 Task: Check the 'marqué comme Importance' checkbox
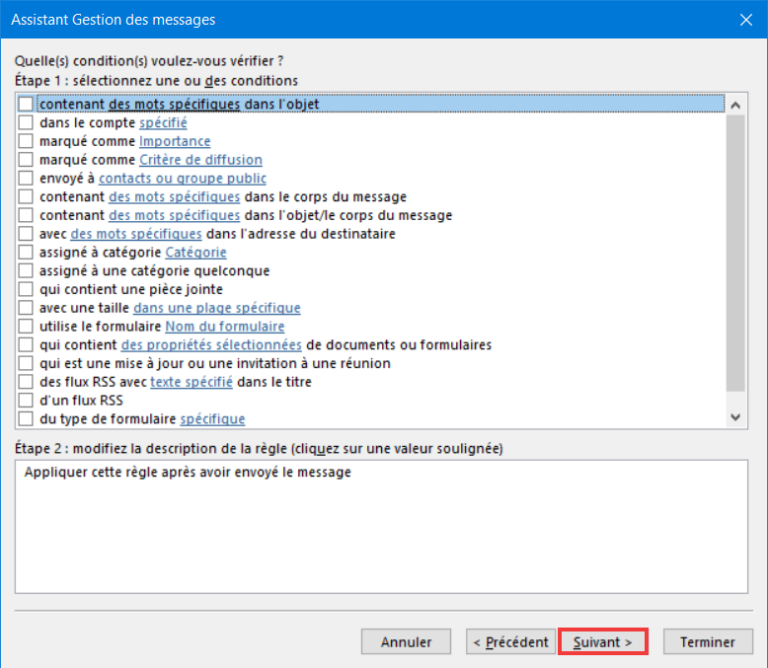click(x=26, y=141)
